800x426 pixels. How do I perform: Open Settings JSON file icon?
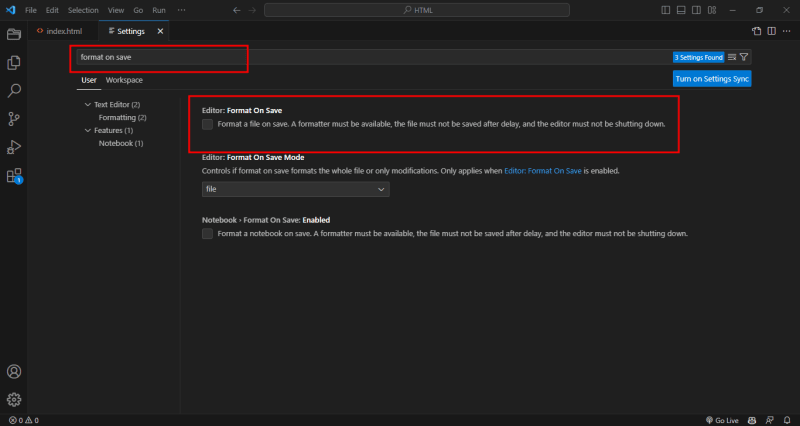[x=757, y=31]
